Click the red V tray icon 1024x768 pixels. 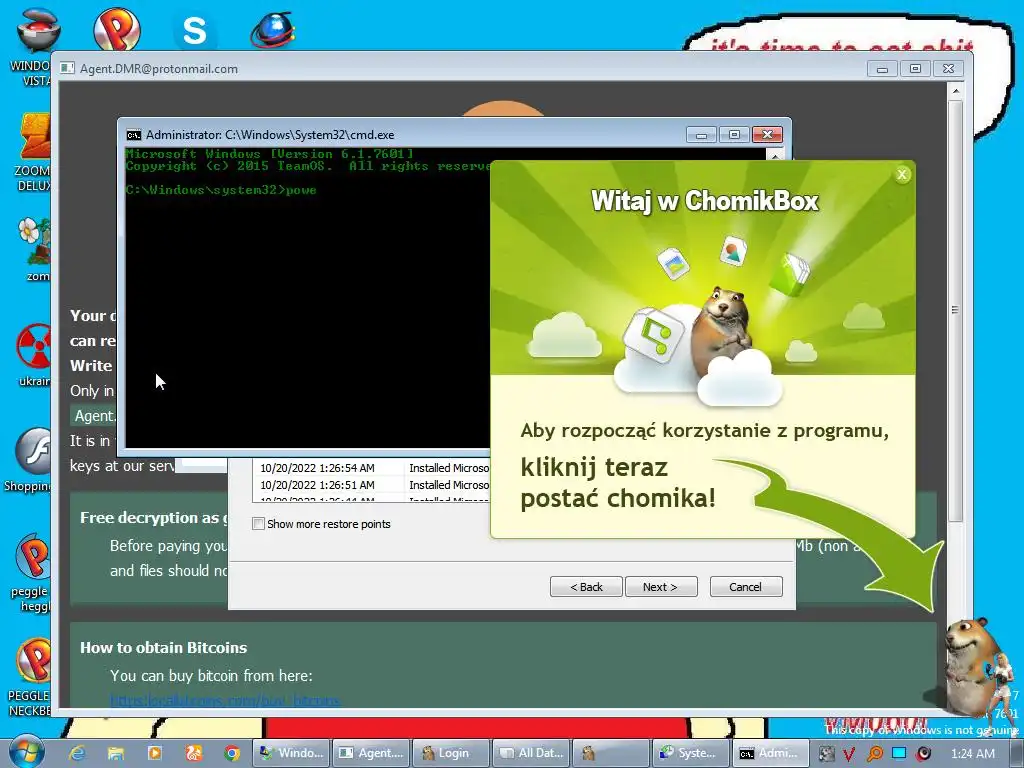coord(849,754)
